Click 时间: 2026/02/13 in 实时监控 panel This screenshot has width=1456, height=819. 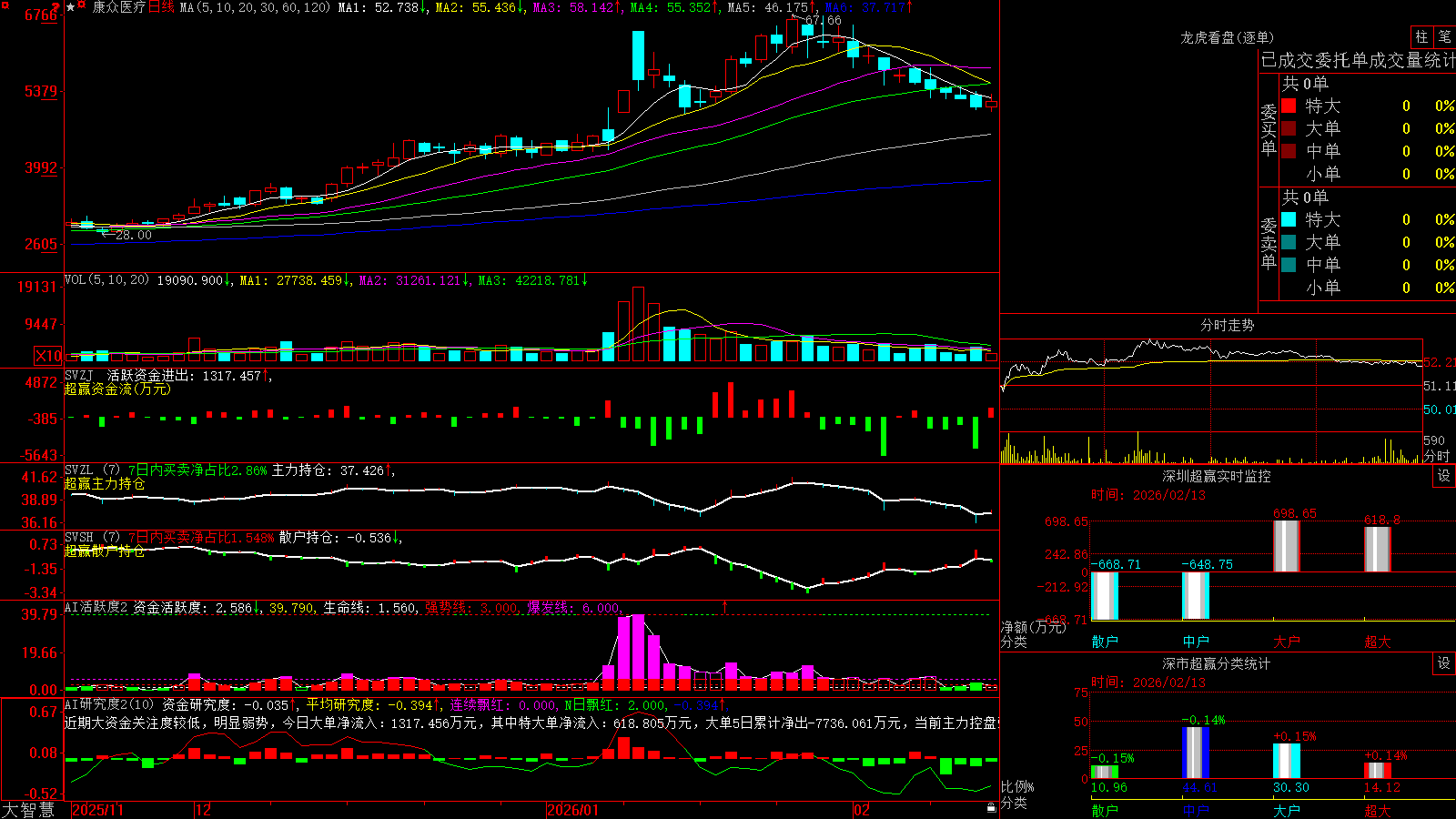1148,495
